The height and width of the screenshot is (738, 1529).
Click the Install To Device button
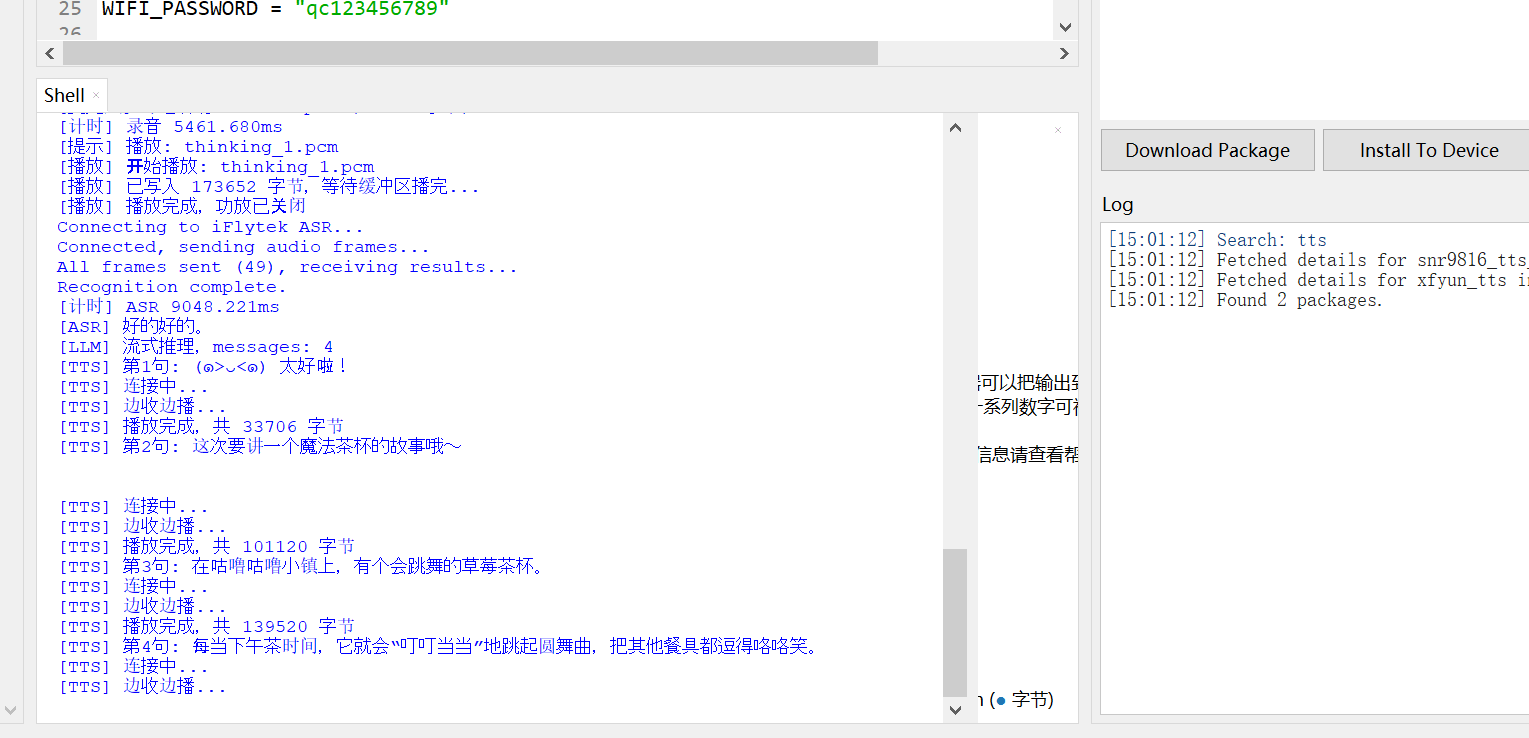[1428, 149]
